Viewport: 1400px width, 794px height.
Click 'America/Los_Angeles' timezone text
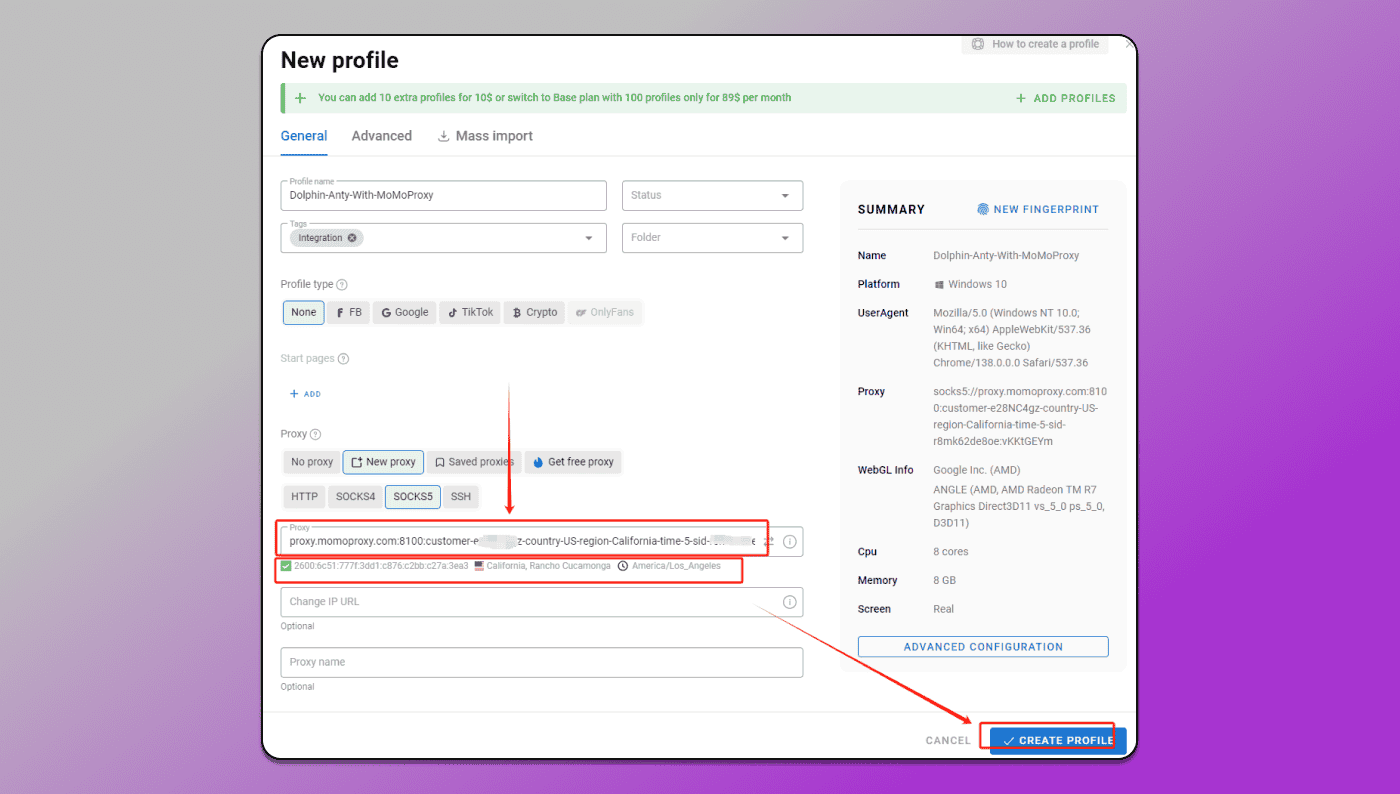pos(676,566)
